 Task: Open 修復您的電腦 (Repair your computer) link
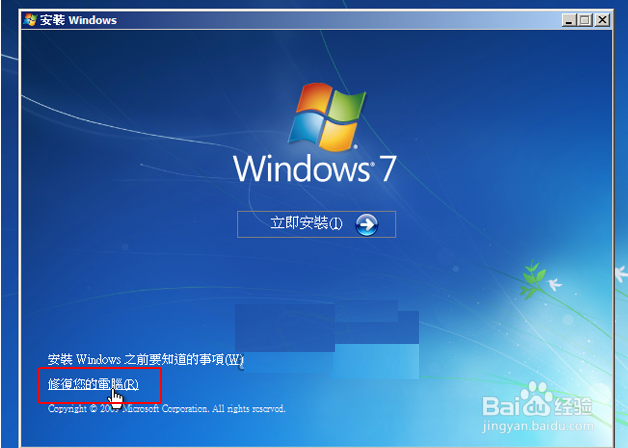(93, 384)
